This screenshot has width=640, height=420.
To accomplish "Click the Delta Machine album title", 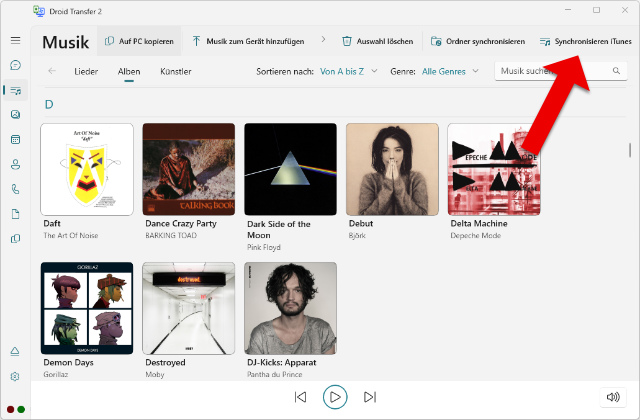I will (479, 223).
